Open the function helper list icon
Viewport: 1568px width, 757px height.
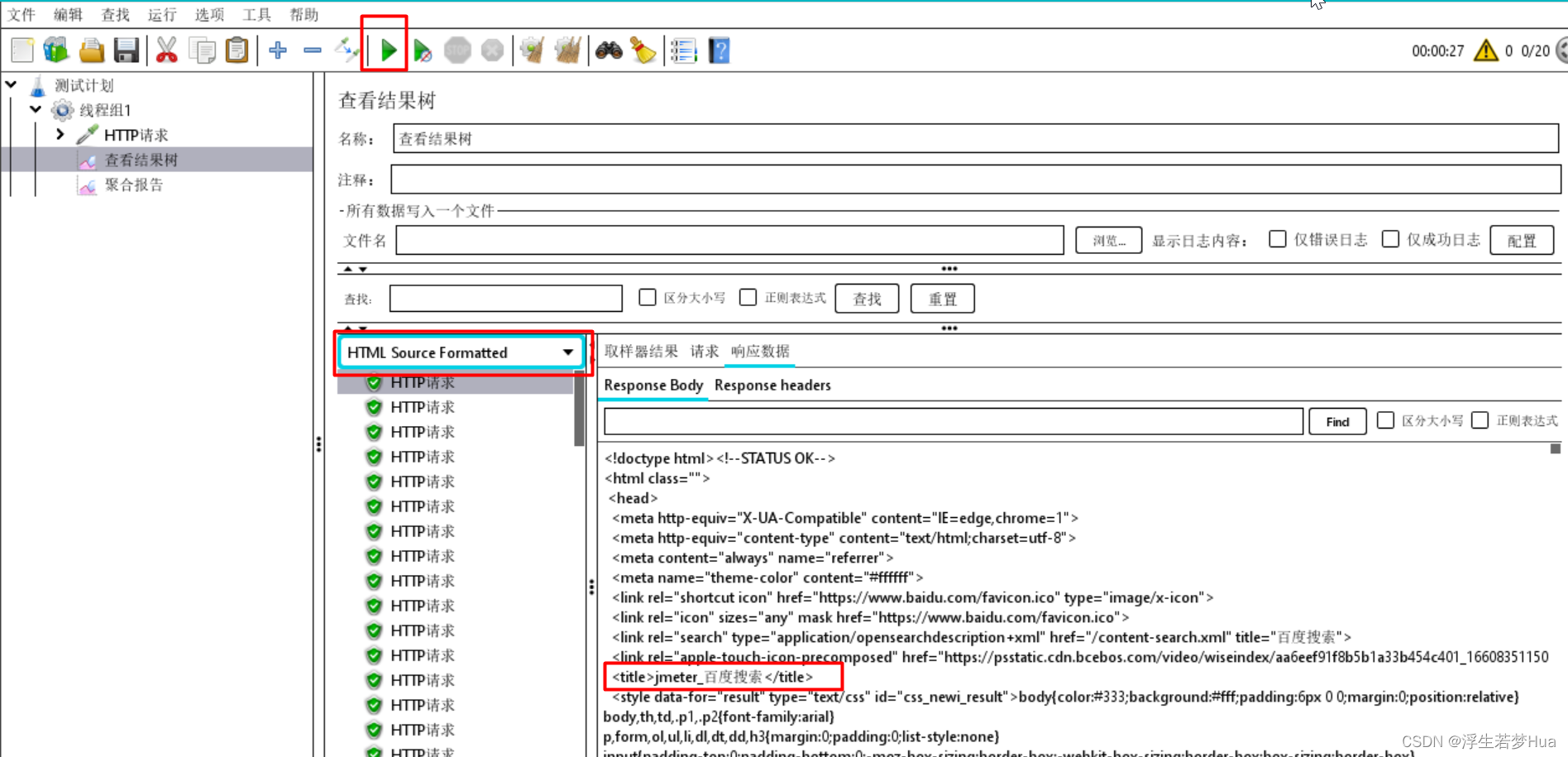684,50
